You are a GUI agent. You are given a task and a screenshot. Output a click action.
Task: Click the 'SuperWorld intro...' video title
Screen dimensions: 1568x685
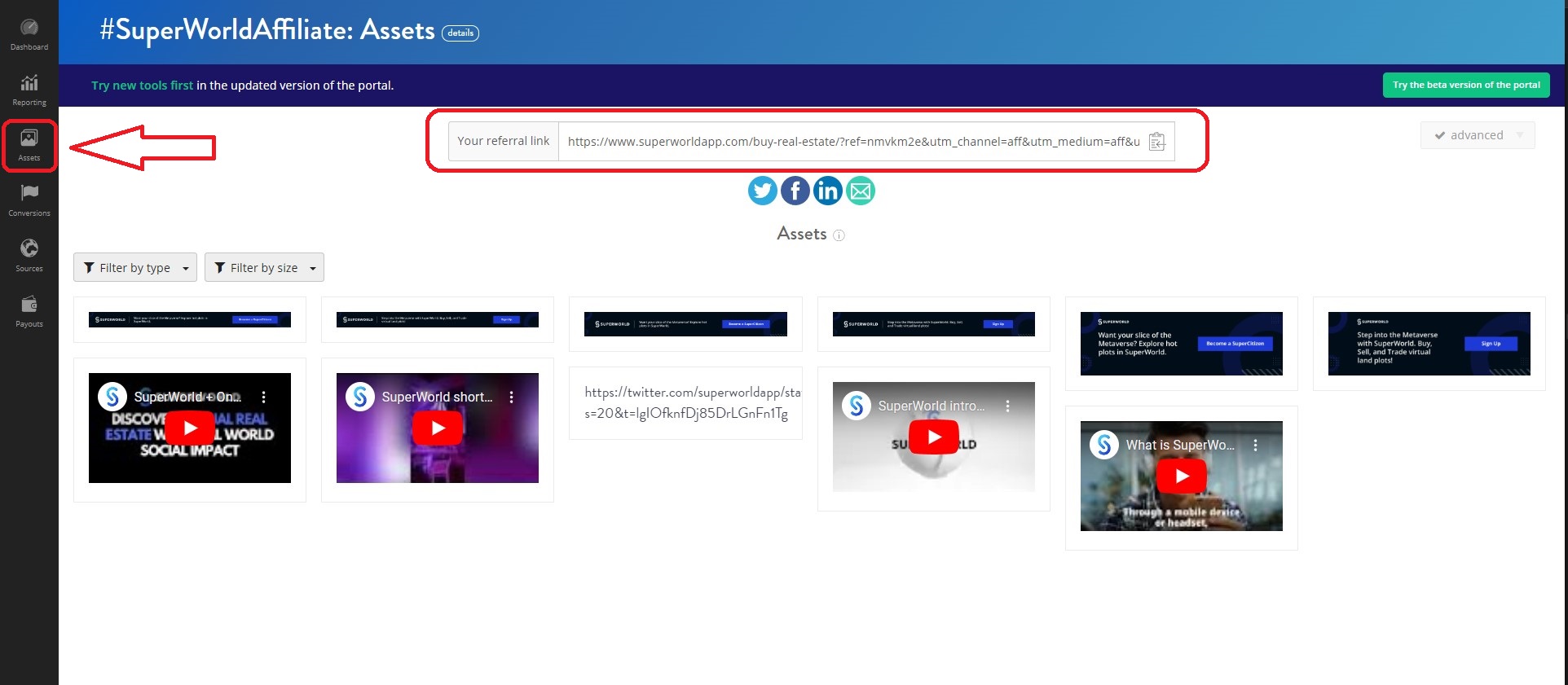[932, 406]
